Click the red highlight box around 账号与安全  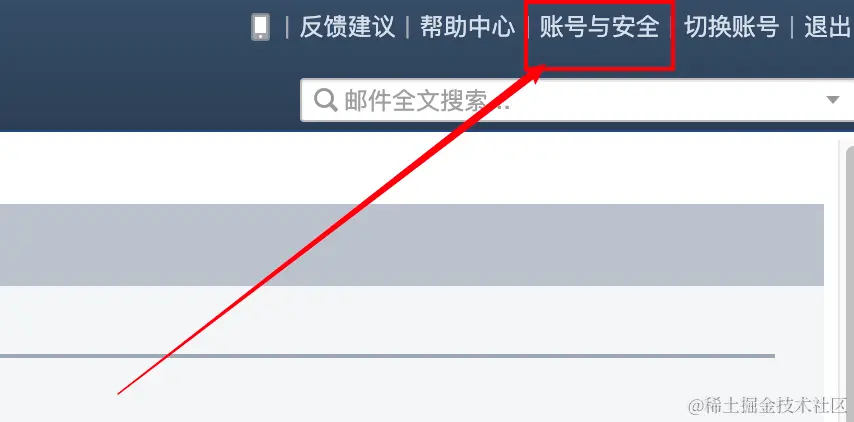(x=600, y=34)
